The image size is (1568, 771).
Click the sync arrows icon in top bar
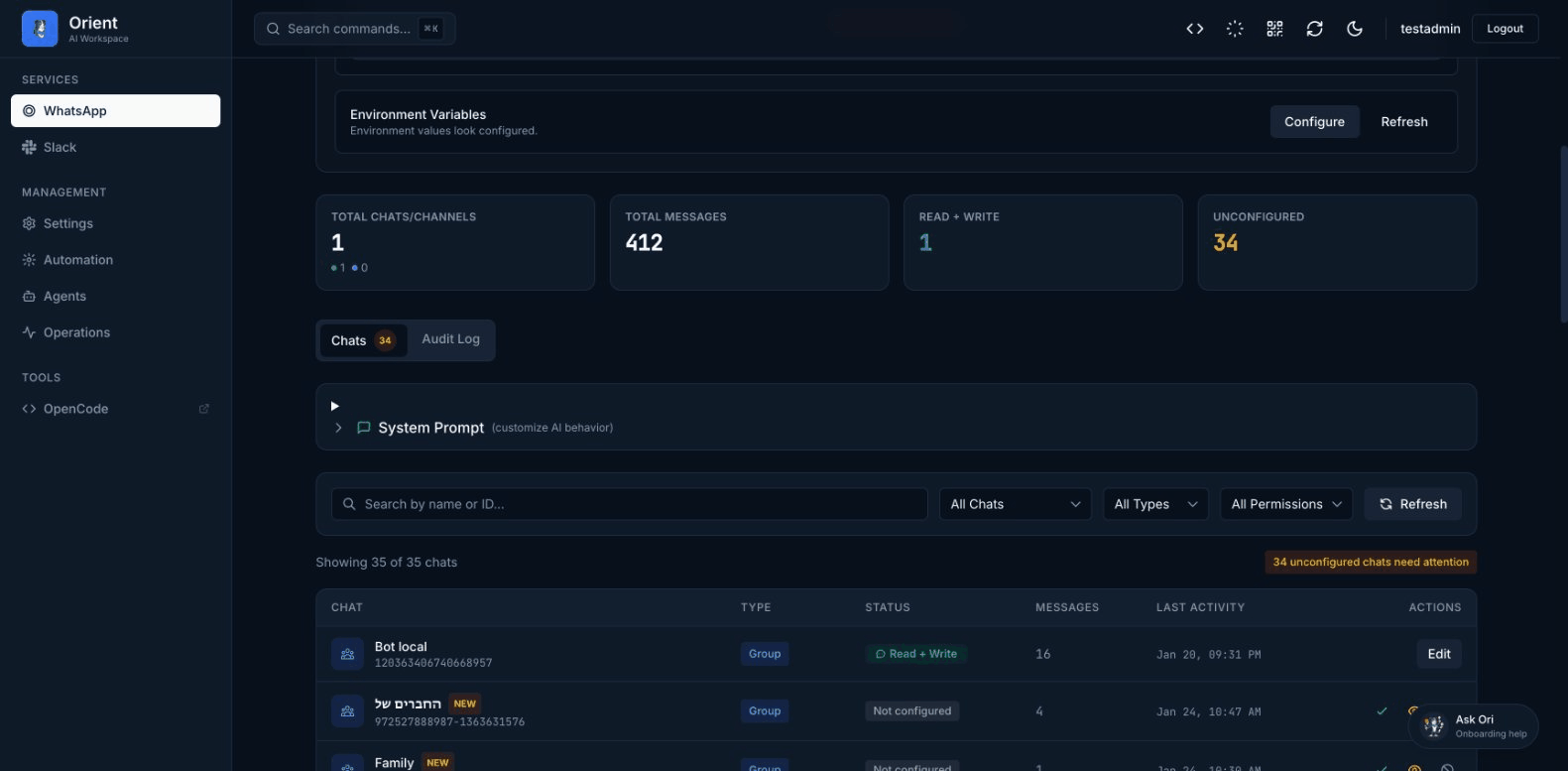coord(1314,29)
